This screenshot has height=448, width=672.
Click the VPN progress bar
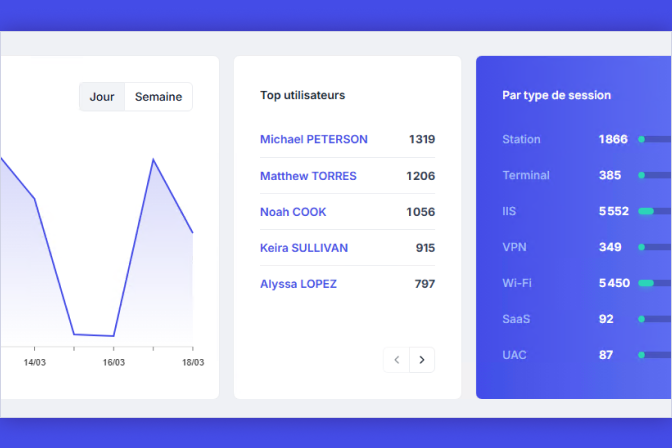point(654,247)
